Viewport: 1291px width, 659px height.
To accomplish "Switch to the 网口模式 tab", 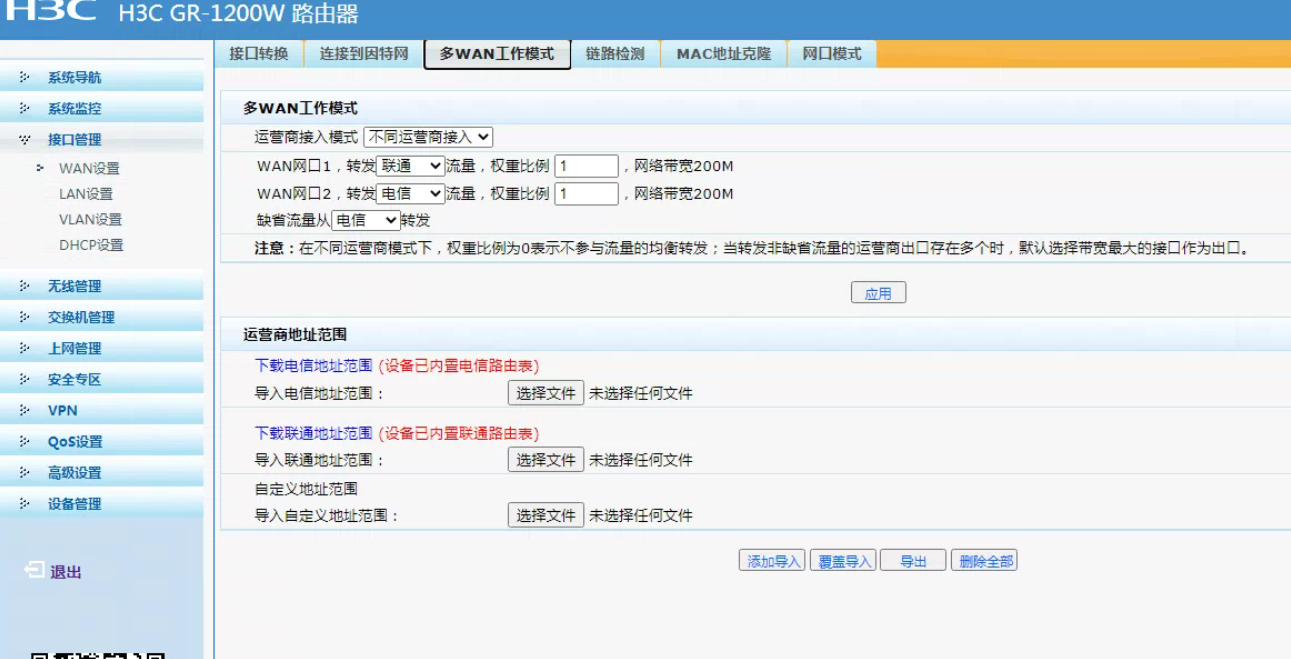I will point(832,54).
